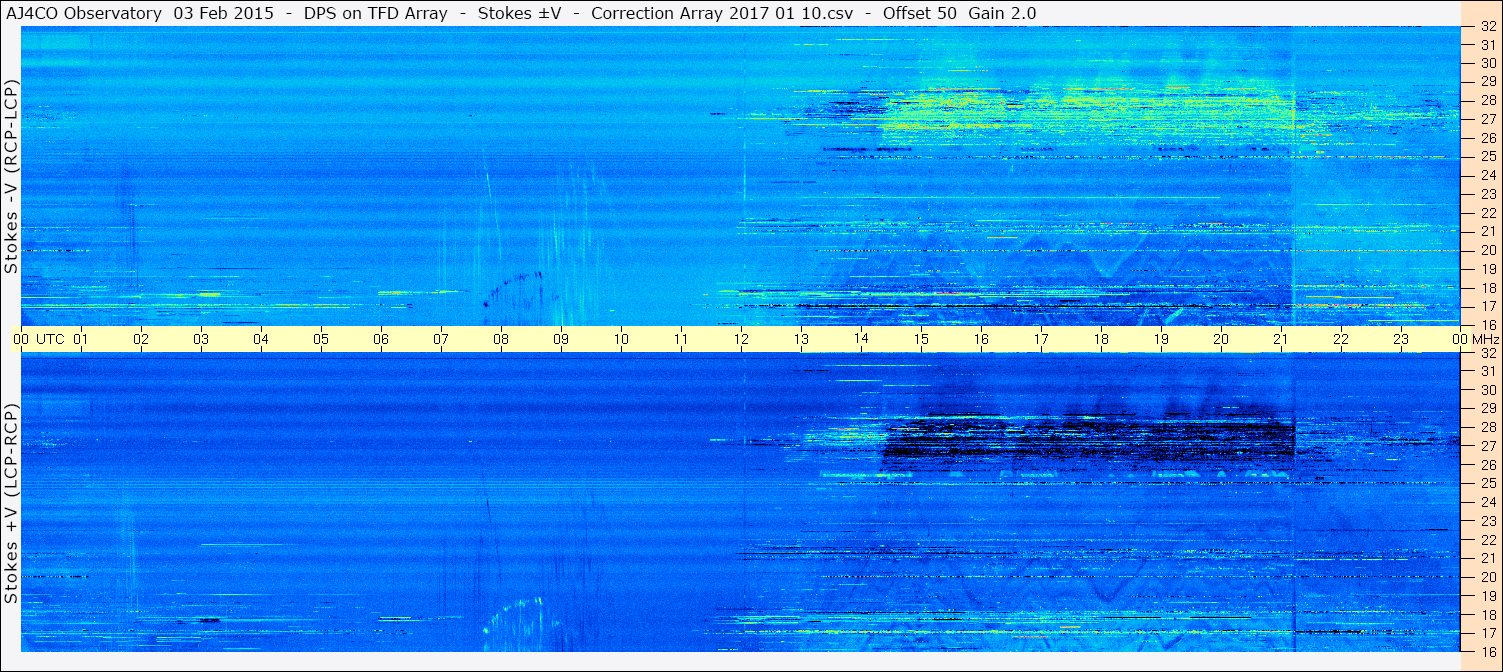
Task: Click the 27 MHz tick on Stokes +V panel
Action: click(1487, 446)
